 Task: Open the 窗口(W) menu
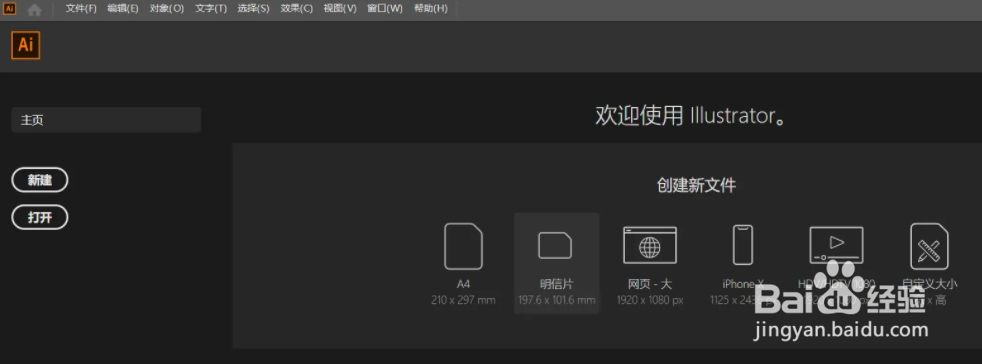(x=385, y=9)
